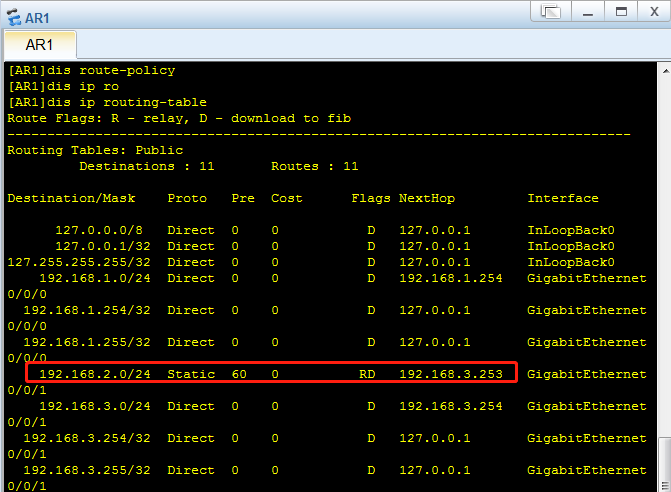Click destination 192.168.3.254/32
Viewport: 671px width, 492px height.
(x=87, y=438)
